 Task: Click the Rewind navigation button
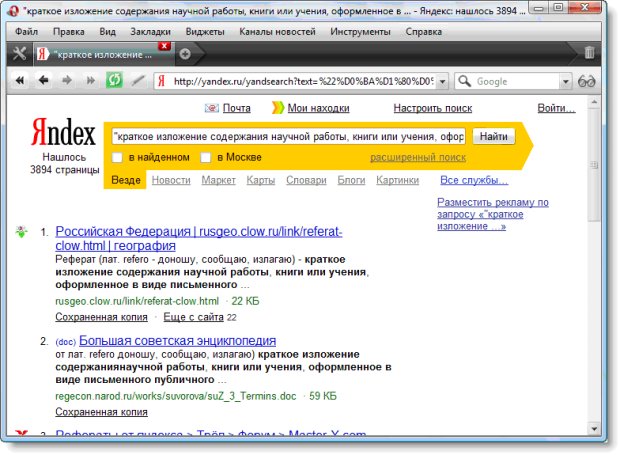coord(19,81)
